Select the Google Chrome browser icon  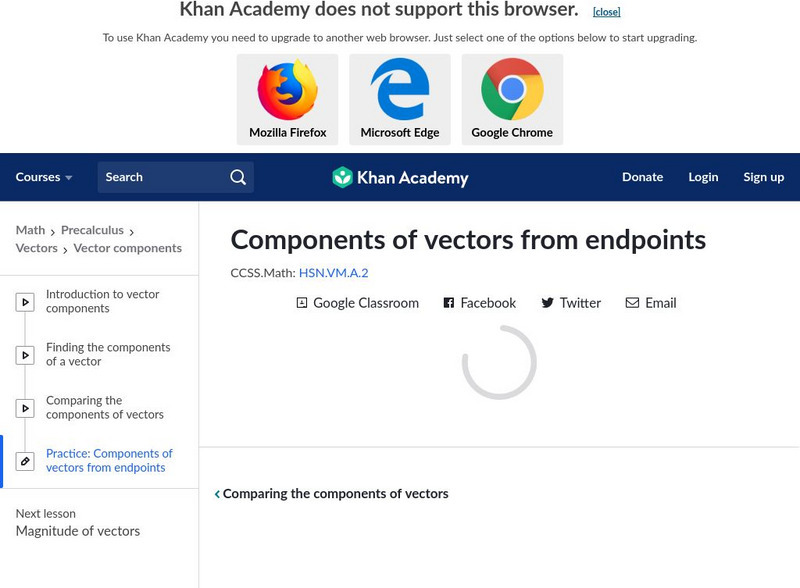[512, 90]
